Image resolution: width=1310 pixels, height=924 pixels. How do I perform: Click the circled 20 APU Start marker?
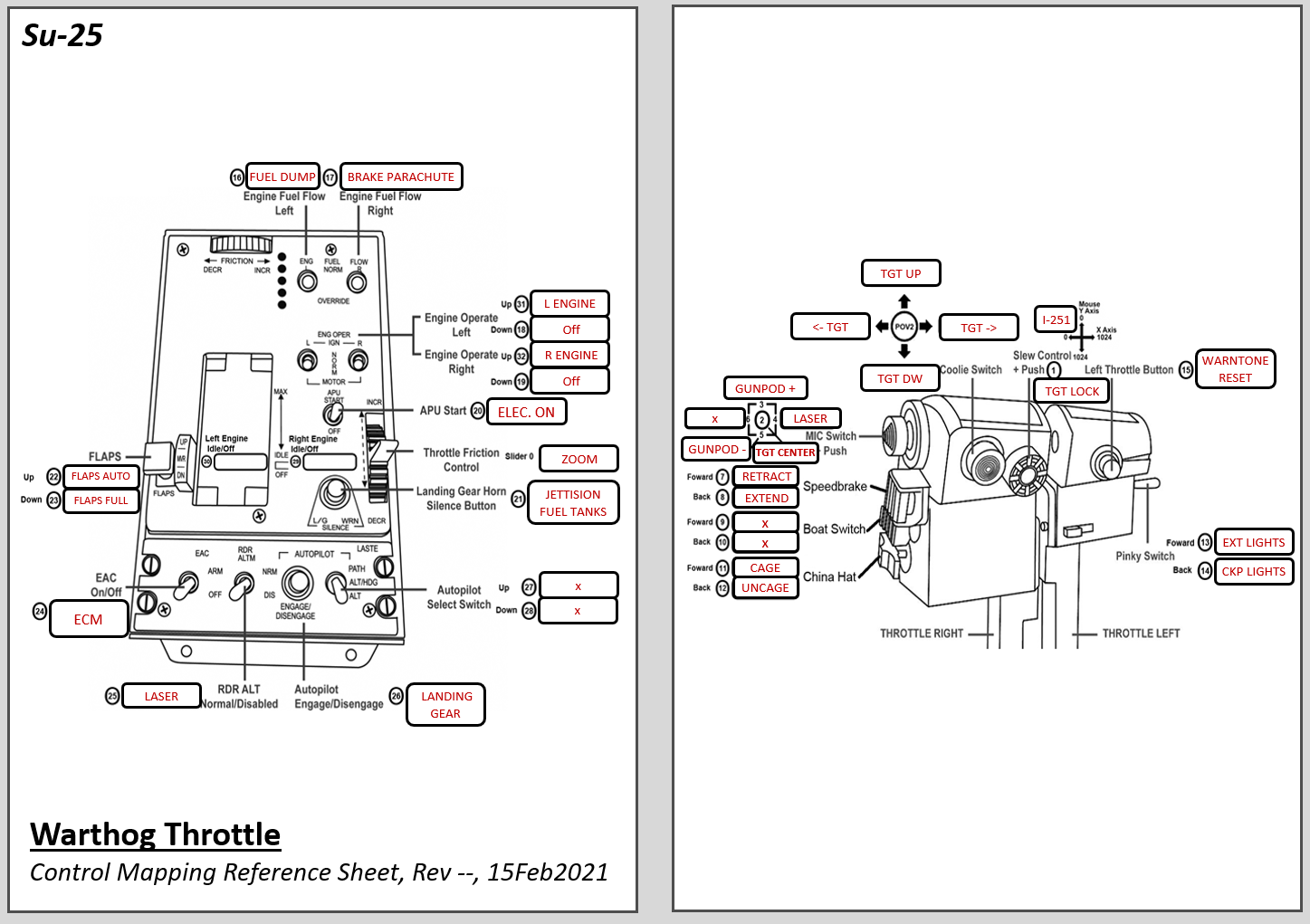tap(478, 411)
